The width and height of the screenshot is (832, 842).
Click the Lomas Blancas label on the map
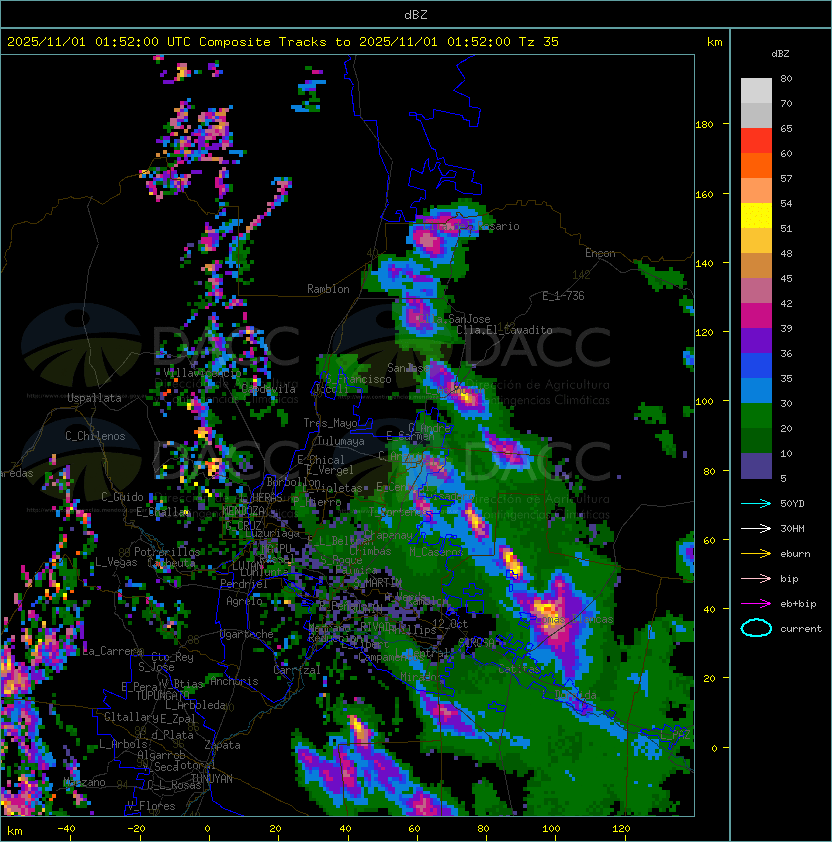click(x=574, y=620)
